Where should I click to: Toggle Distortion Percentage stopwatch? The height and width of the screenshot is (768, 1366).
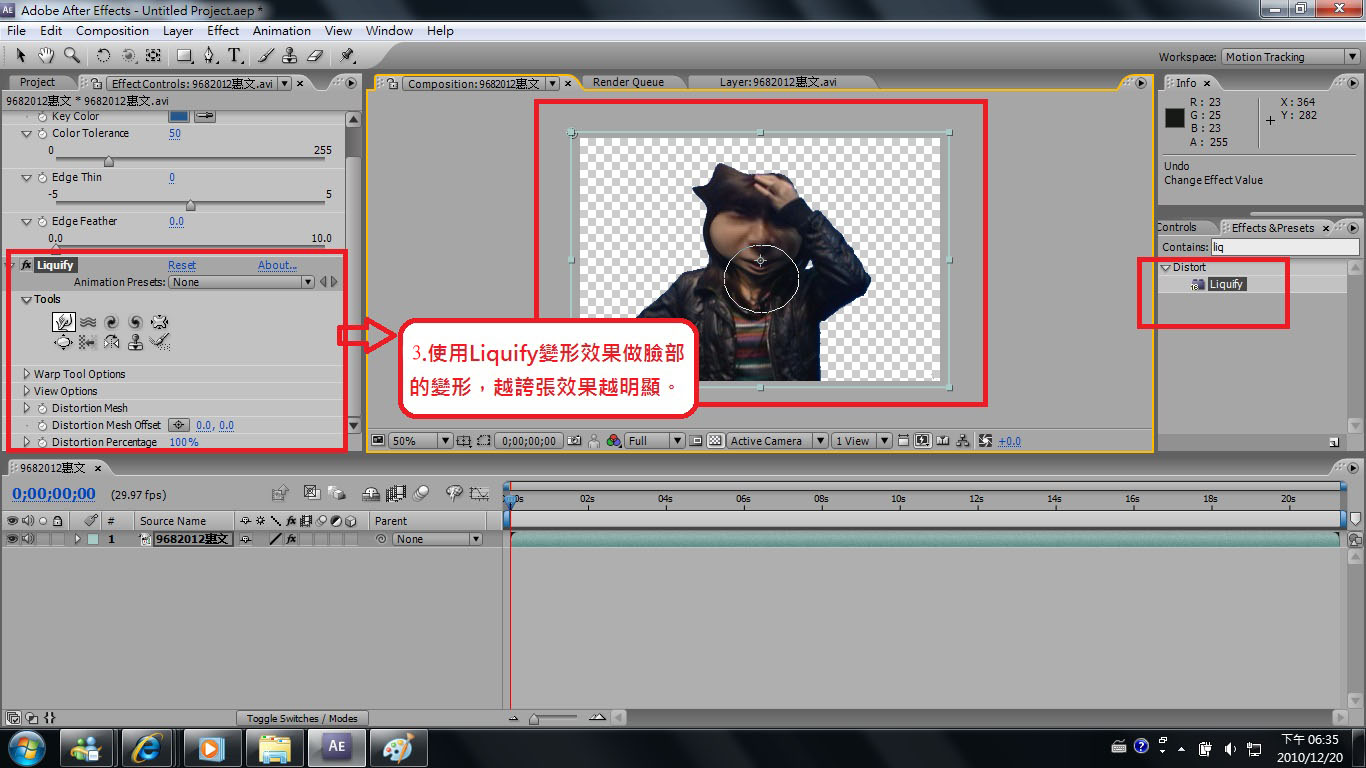[42, 442]
